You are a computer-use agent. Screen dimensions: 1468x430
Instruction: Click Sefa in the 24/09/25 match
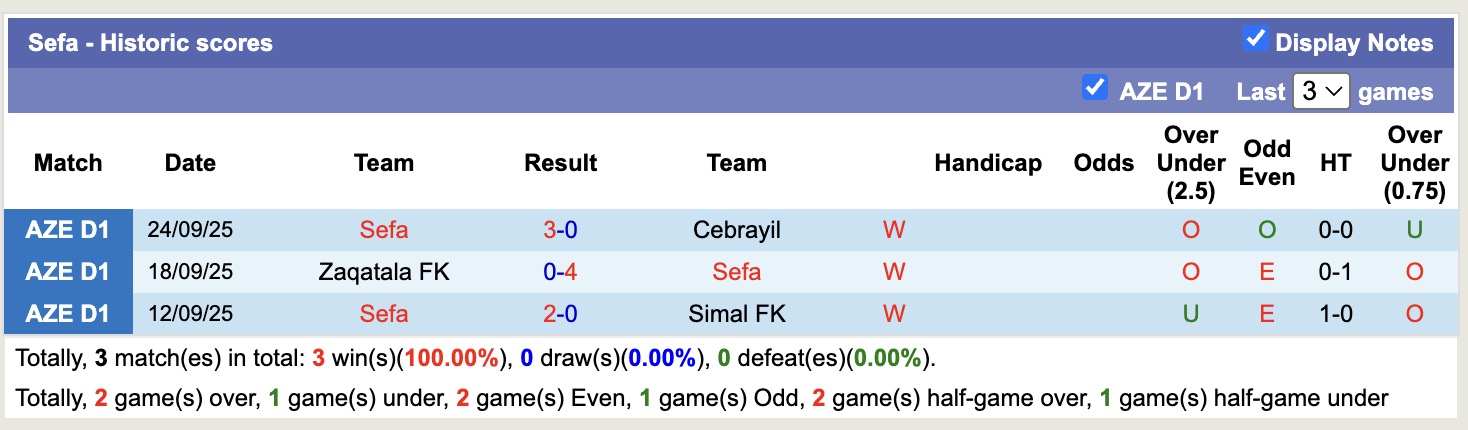[x=384, y=230]
